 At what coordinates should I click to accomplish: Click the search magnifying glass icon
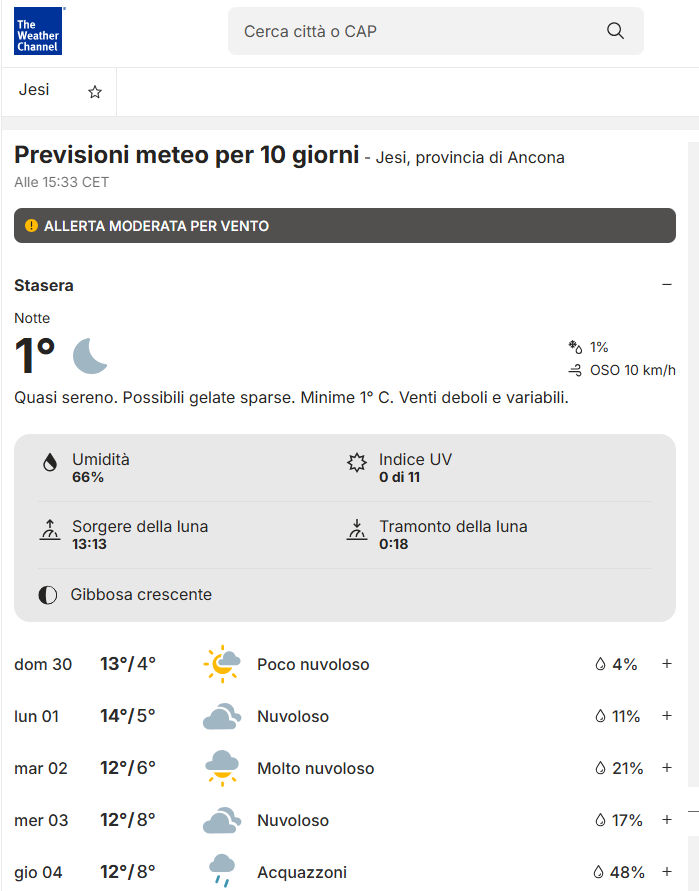pyautogui.click(x=615, y=31)
